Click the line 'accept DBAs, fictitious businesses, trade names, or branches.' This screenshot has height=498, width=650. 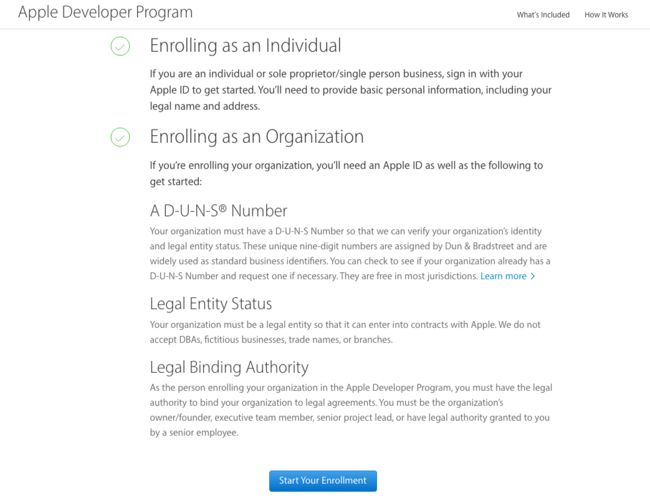click(271, 340)
